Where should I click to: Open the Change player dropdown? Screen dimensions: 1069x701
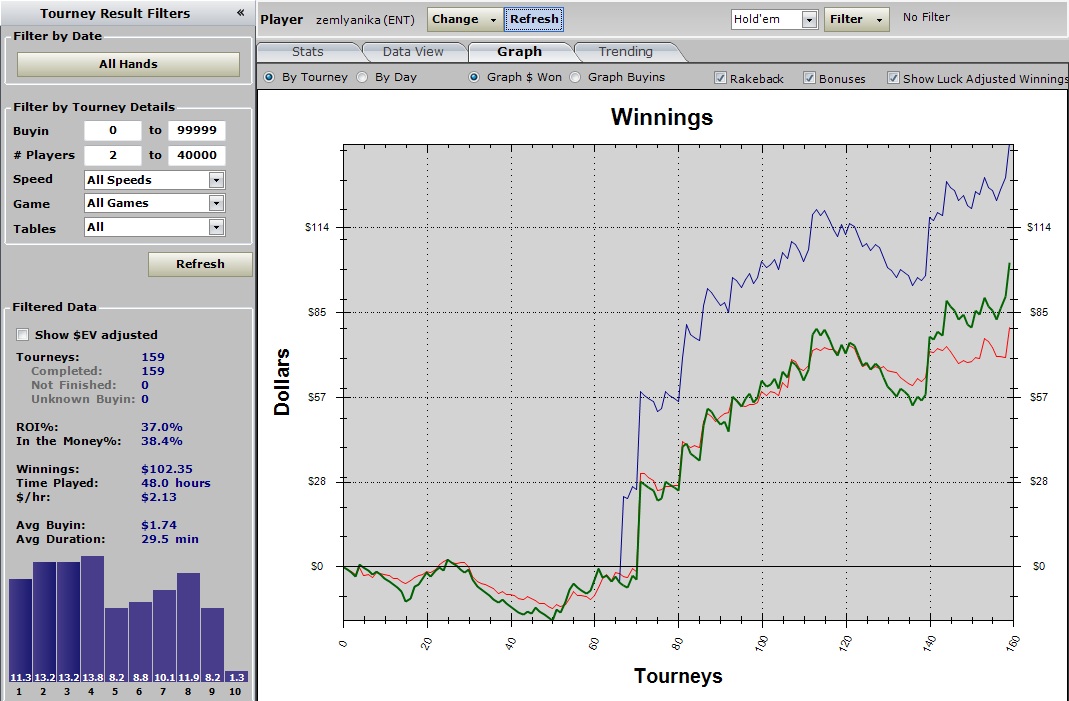click(x=465, y=19)
